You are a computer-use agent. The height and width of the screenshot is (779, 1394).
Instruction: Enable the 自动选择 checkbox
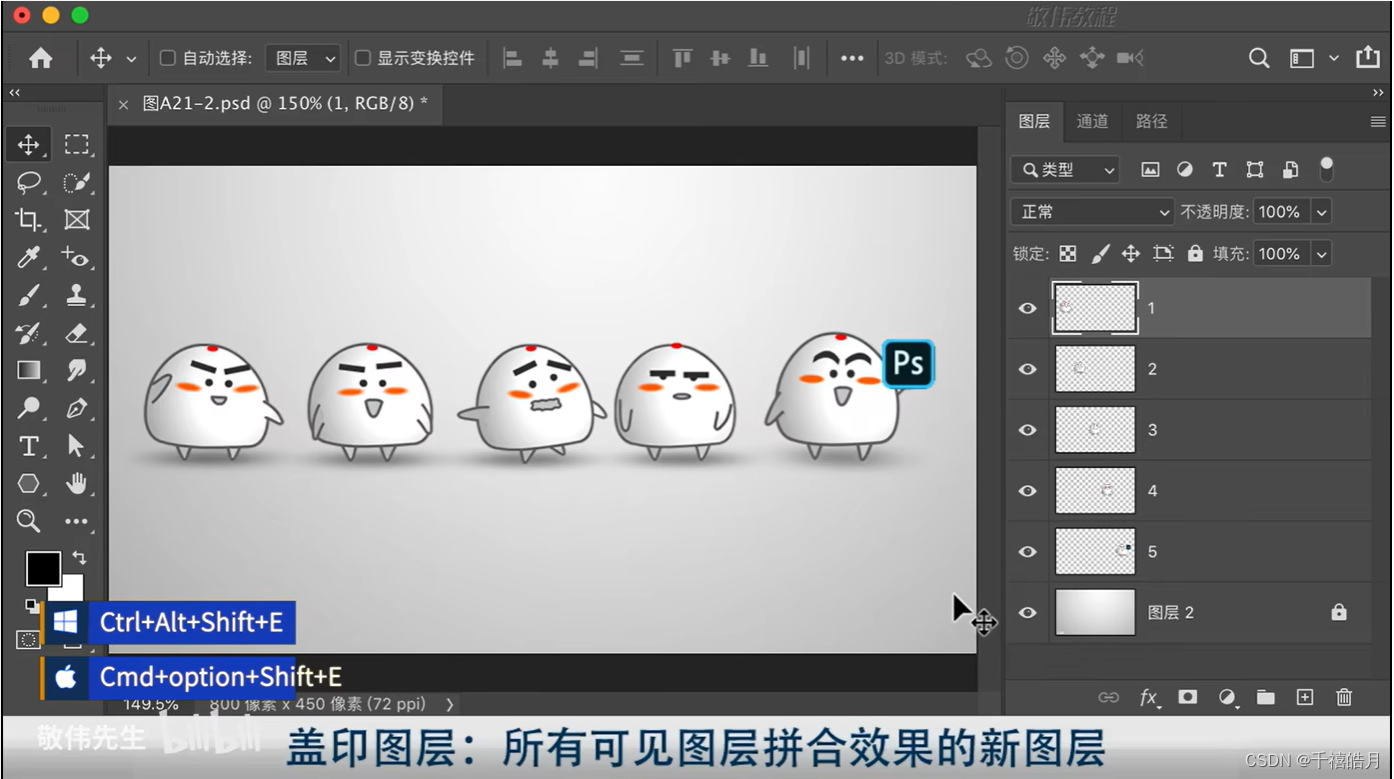[168, 58]
